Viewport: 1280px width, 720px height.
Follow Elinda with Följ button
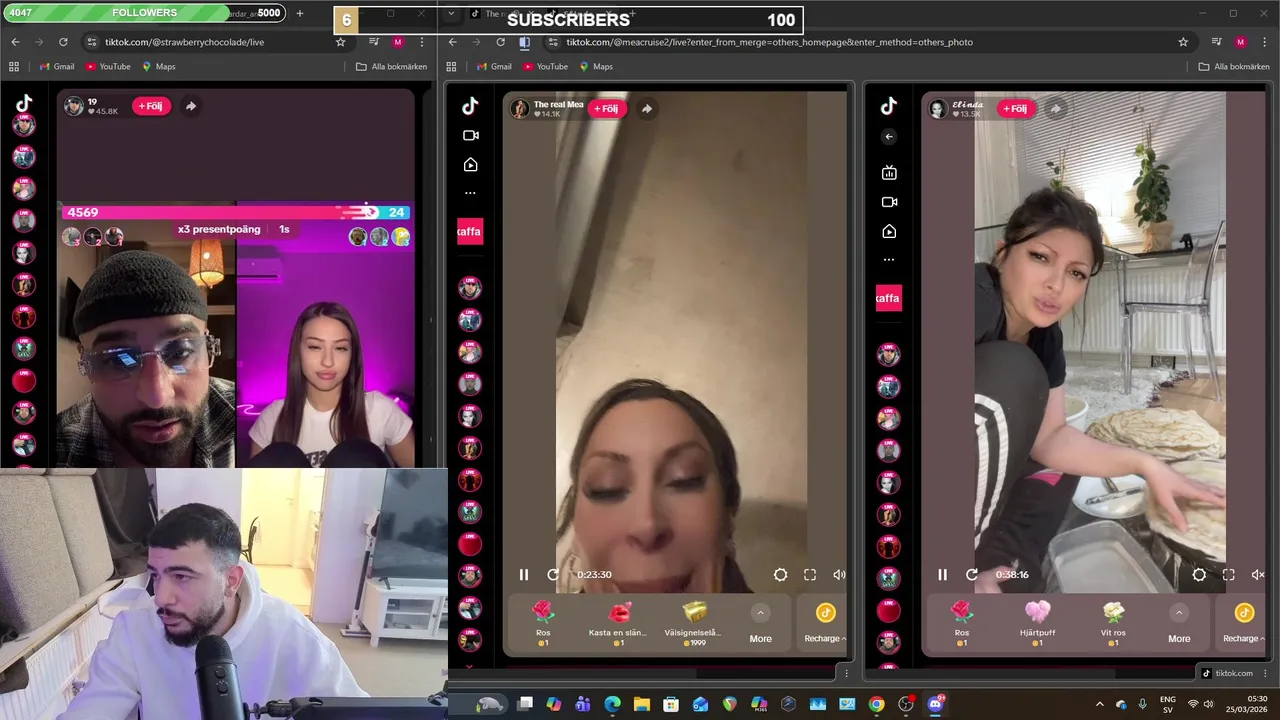pyautogui.click(x=1015, y=109)
